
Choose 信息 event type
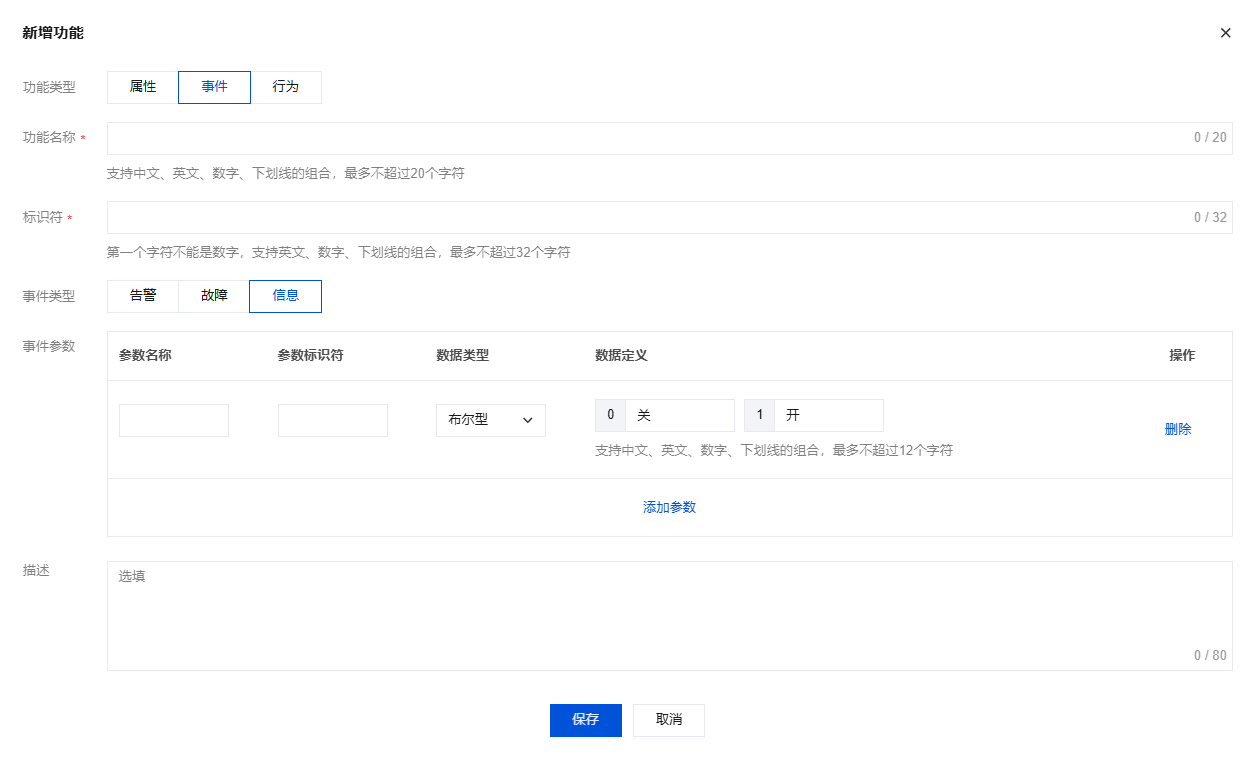click(286, 296)
